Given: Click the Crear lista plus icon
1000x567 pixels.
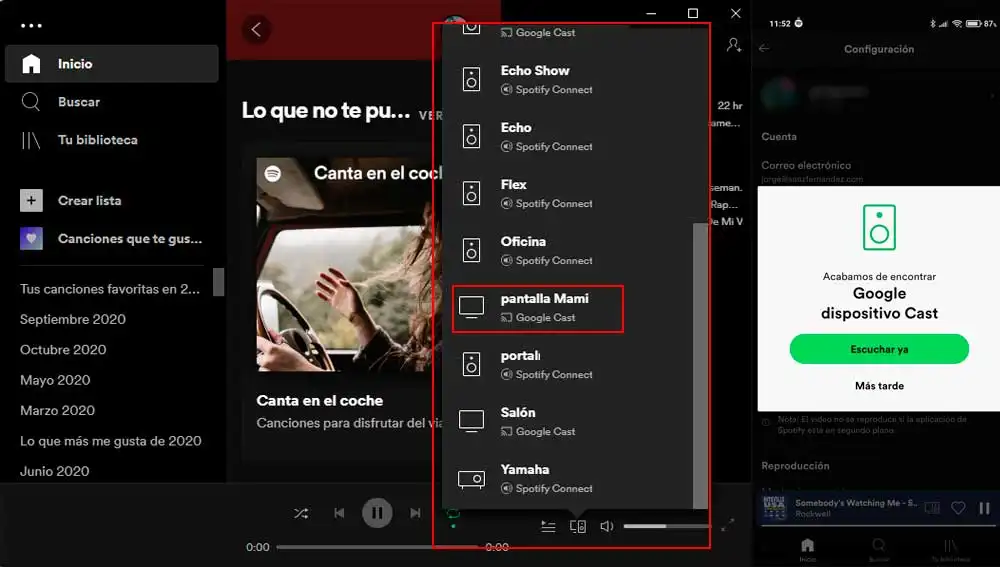Looking at the screenshot, I should coord(31,200).
